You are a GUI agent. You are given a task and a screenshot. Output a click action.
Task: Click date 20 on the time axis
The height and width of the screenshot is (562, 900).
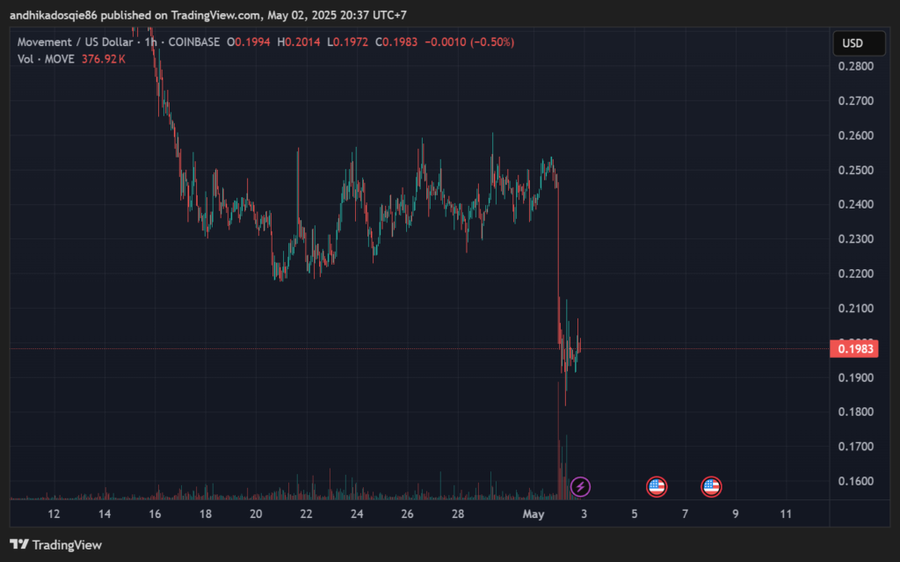[x=256, y=514]
